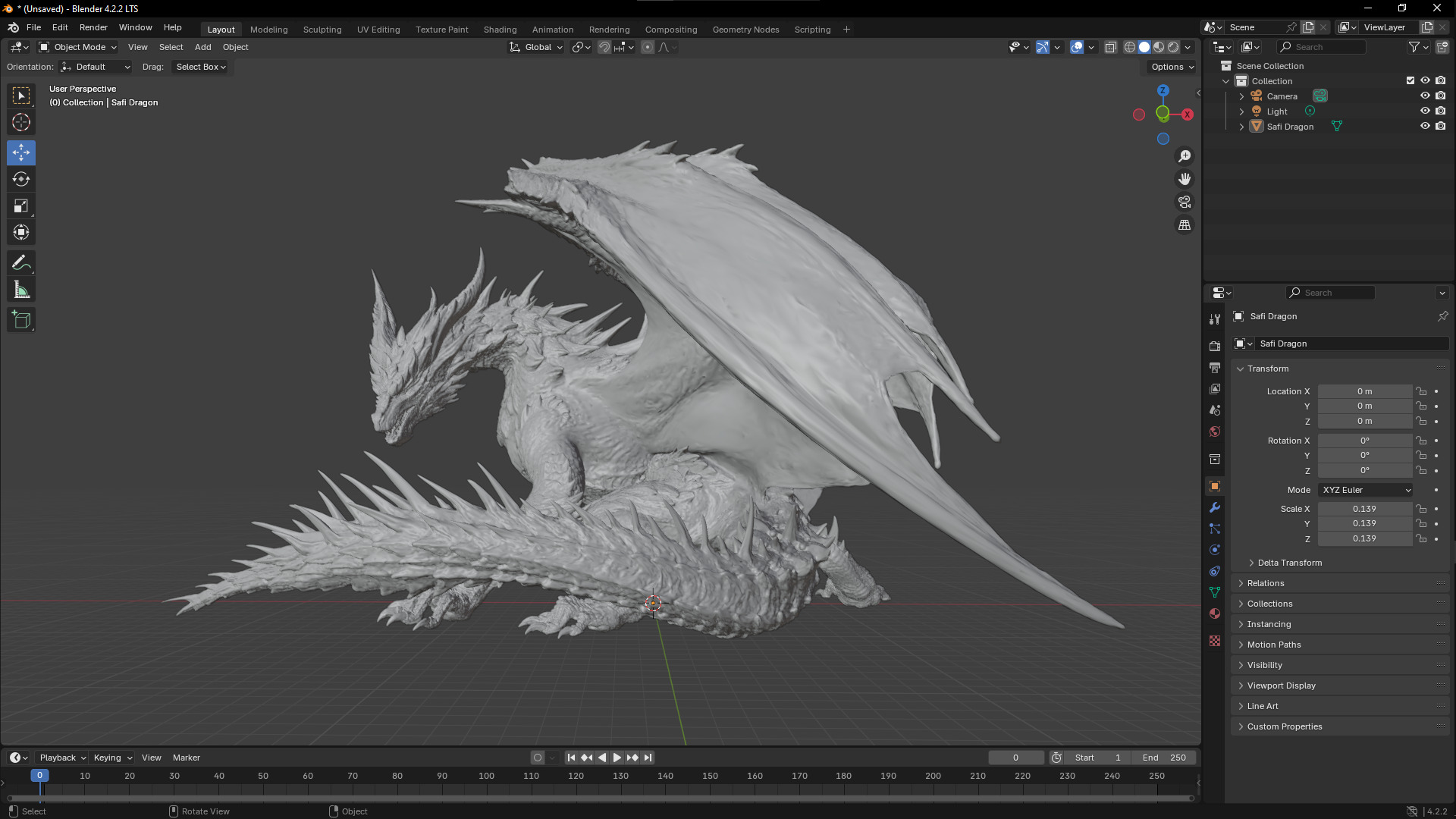This screenshot has height=819, width=1456.
Task: Toggle snapping magnet in header
Action: pos(604,47)
